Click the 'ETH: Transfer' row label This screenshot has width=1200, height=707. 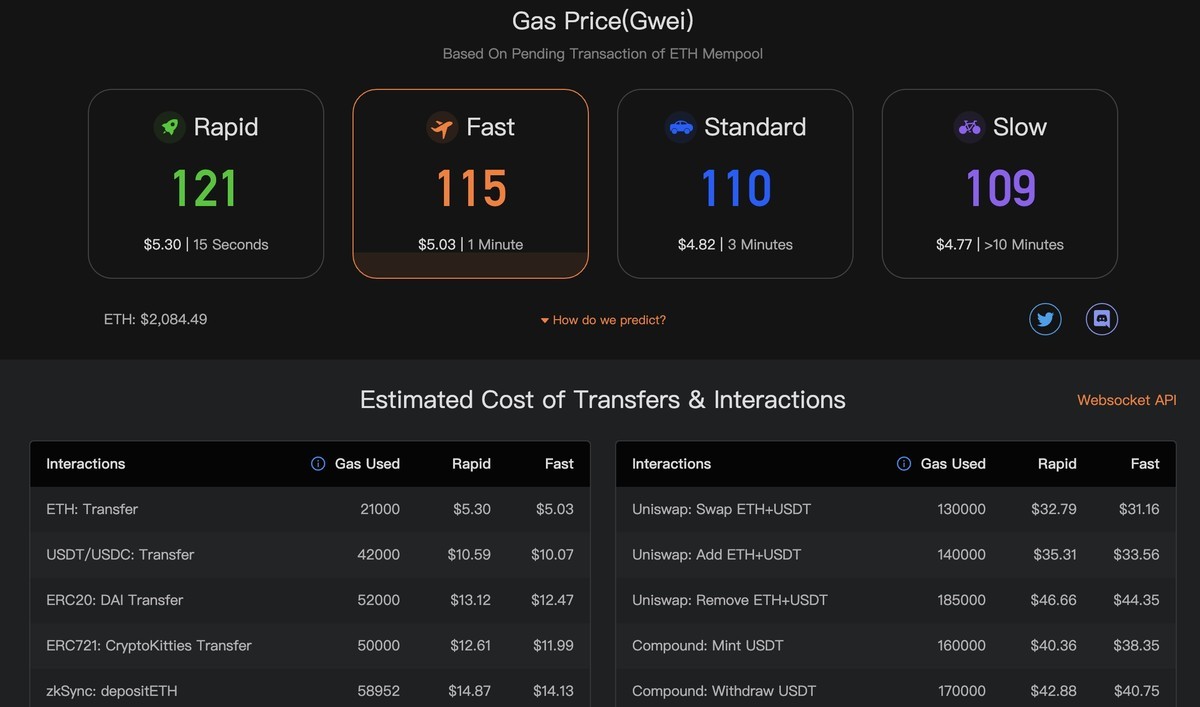tap(92, 509)
